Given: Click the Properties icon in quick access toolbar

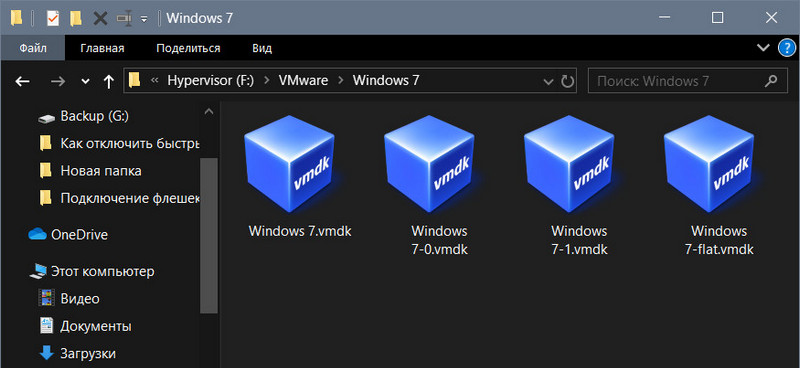Looking at the screenshot, I should [x=53, y=18].
